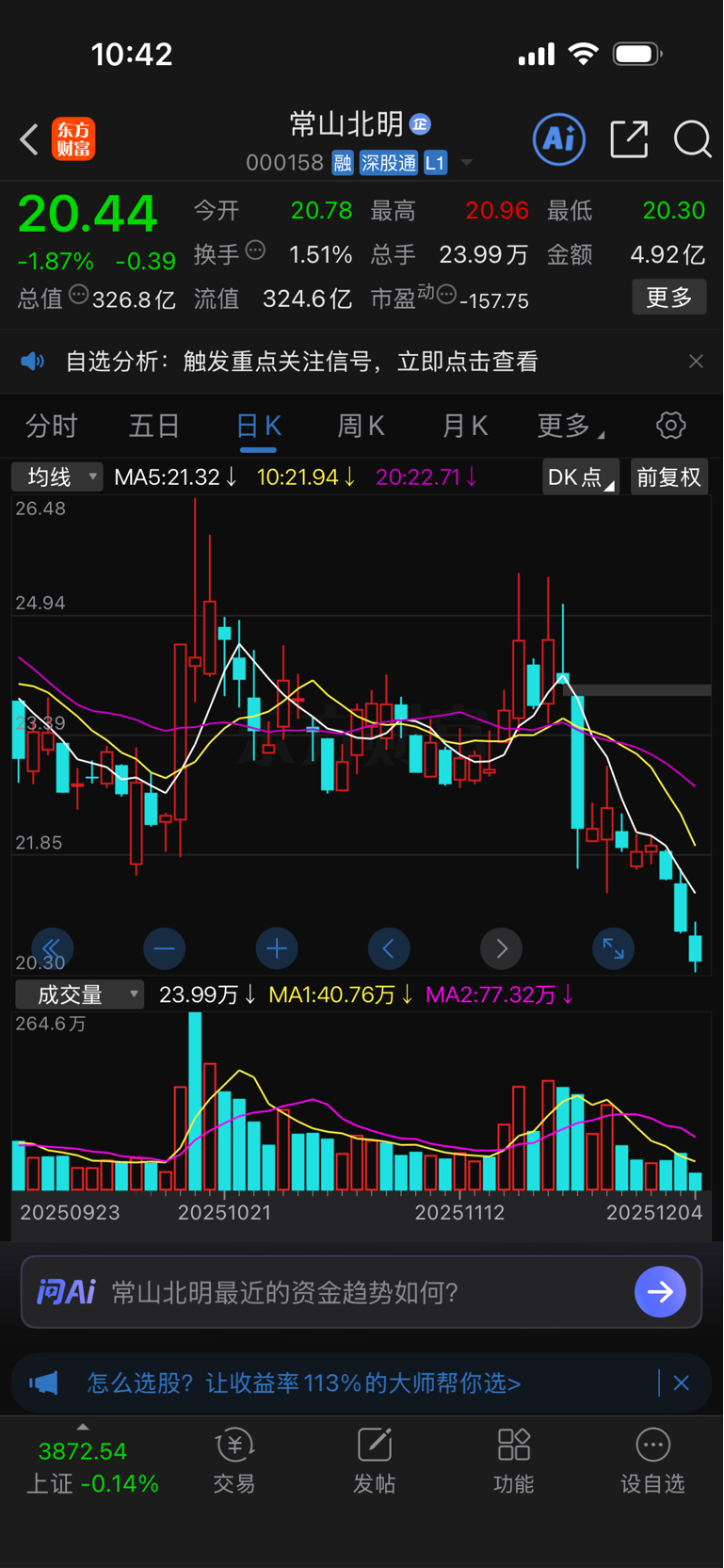This screenshot has width=724, height=1568.
Task: Tap the MA2:77.32万 volume value
Action: [500, 995]
